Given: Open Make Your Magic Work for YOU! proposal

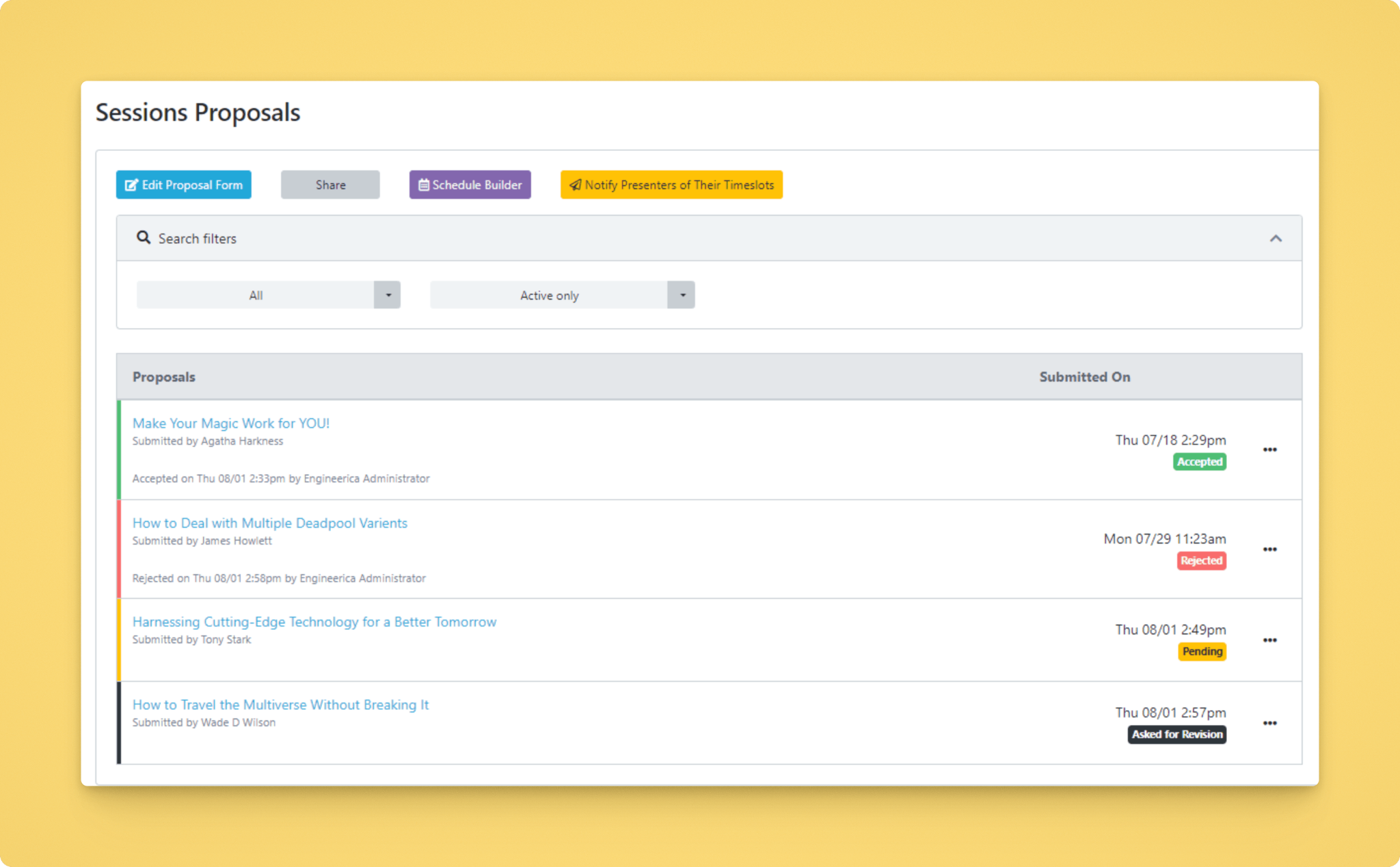Looking at the screenshot, I should (x=231, y=423).
